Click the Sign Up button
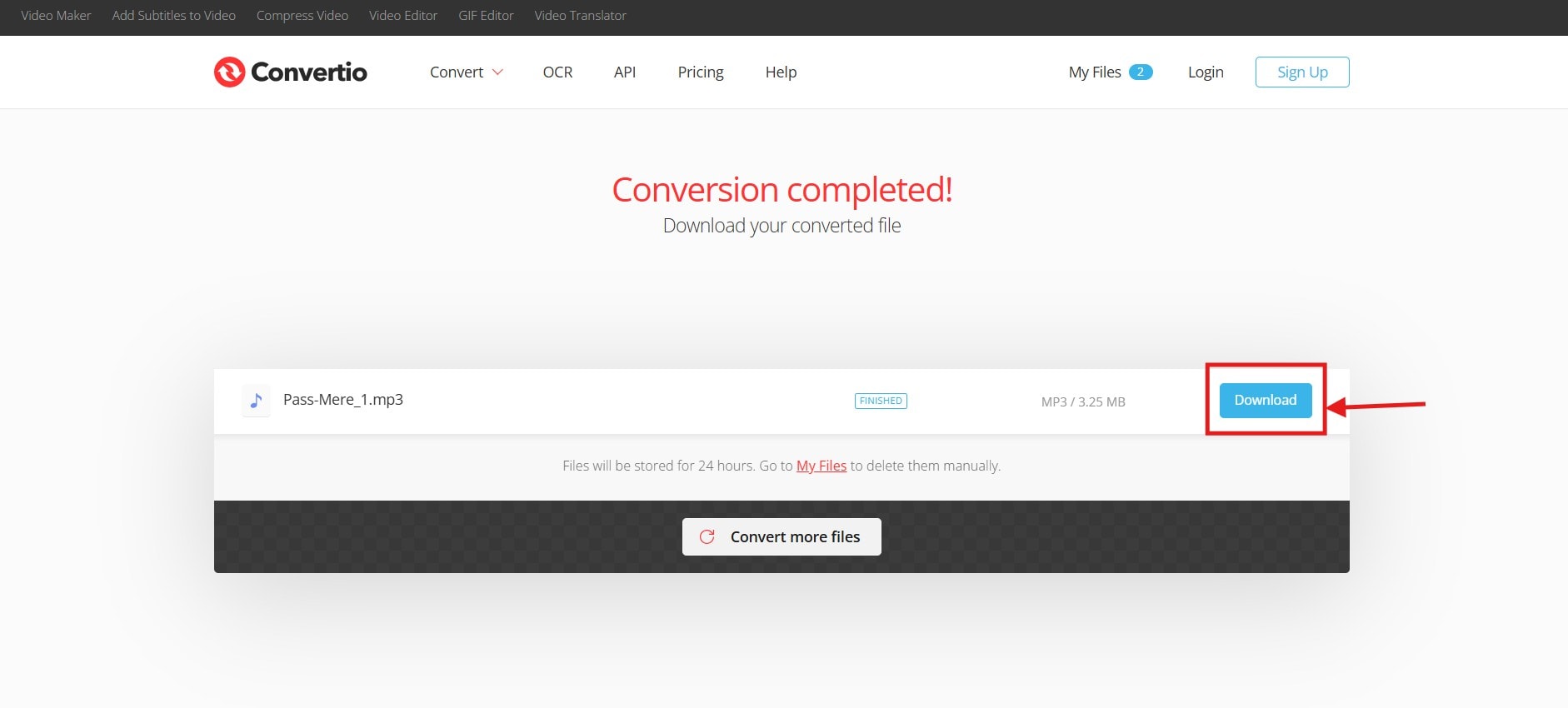Viewport: 1568px width, 708px height. (x=1302, y=72)
